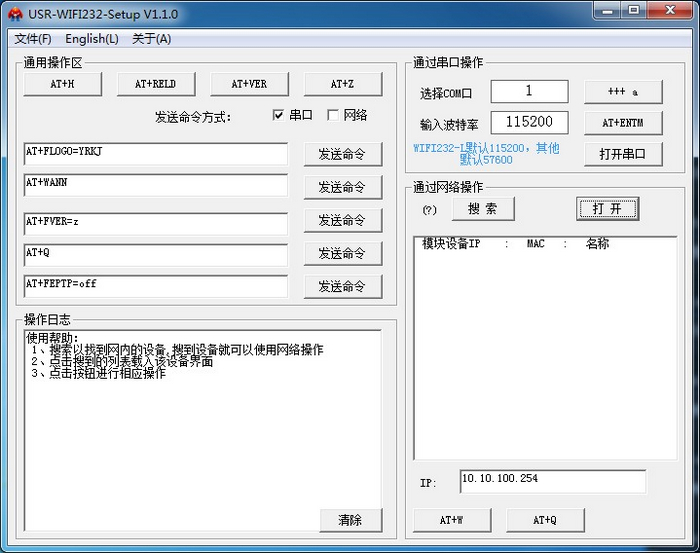Click the app icon in title bar
This screenshot has width=700, height=553.
15,14
